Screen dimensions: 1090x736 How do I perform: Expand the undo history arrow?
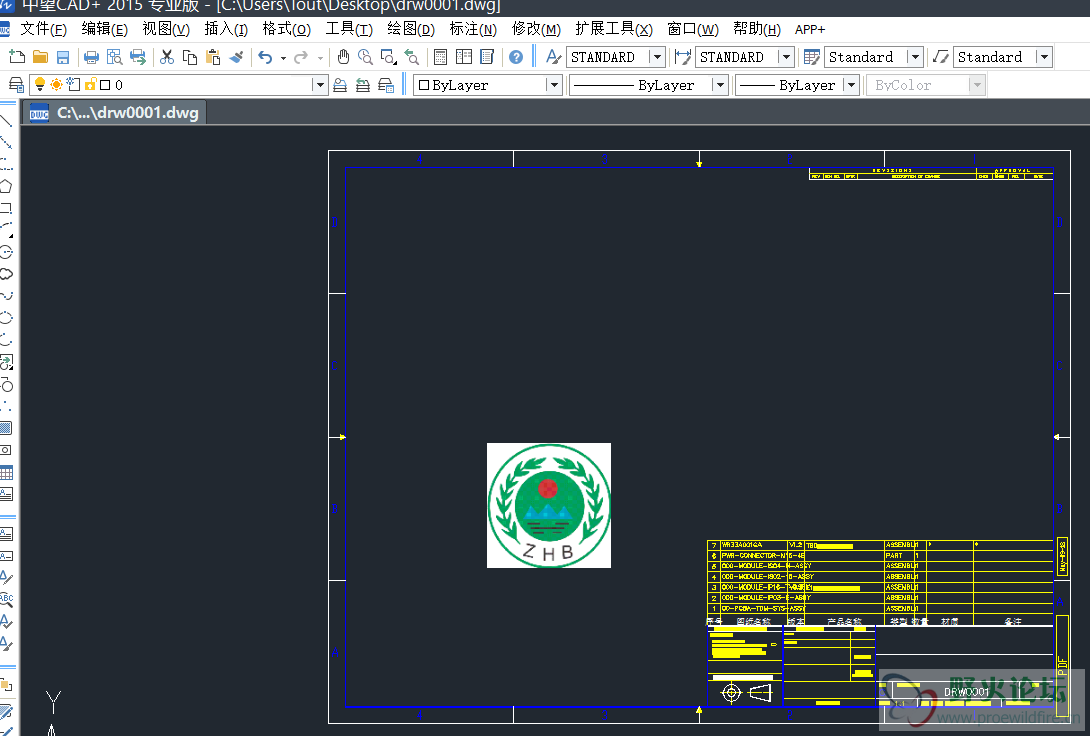point(283,58)
